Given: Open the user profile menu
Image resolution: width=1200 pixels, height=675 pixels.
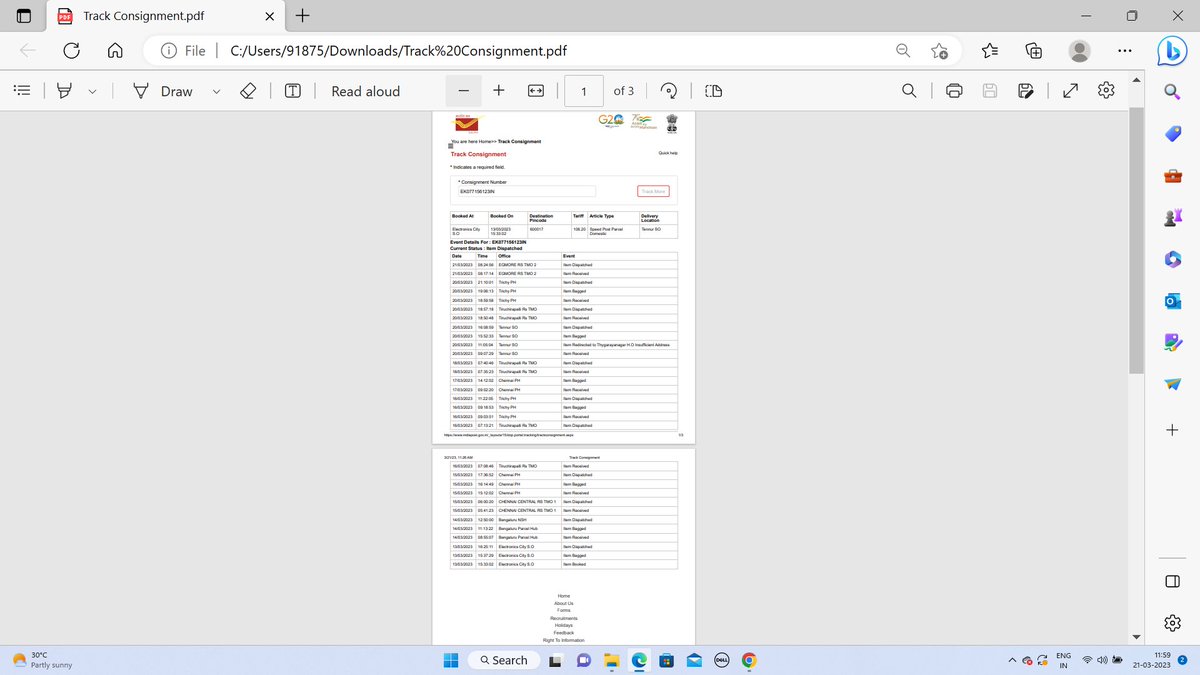Looking at the screenshot, I should (x=1079, y=50).
